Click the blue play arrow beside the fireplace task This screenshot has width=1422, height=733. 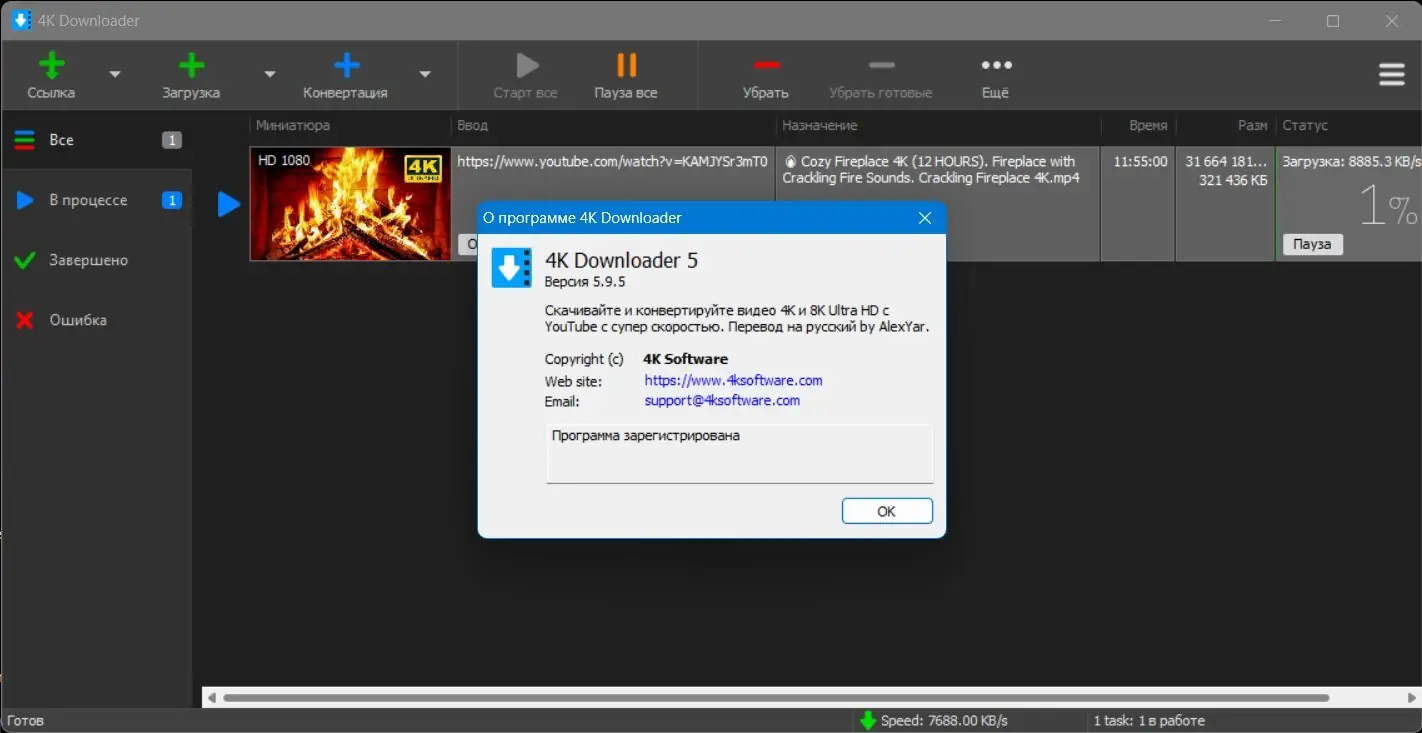point(229,204)
